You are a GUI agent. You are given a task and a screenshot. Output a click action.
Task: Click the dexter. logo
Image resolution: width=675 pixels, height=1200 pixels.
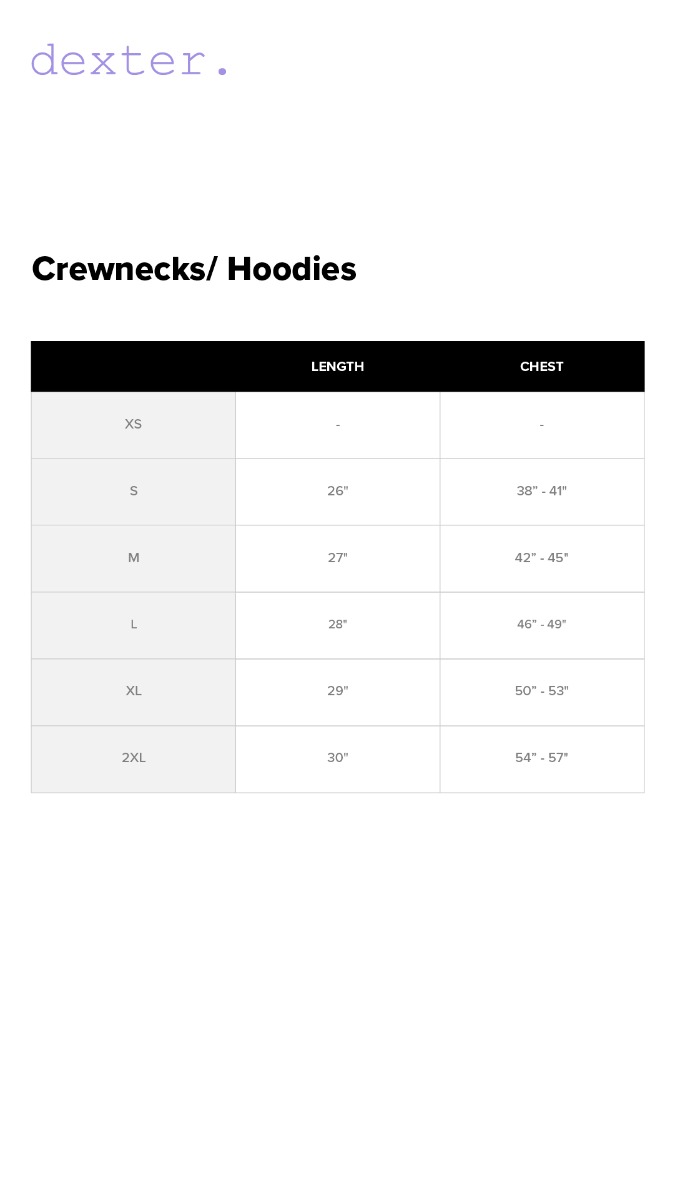130,61
